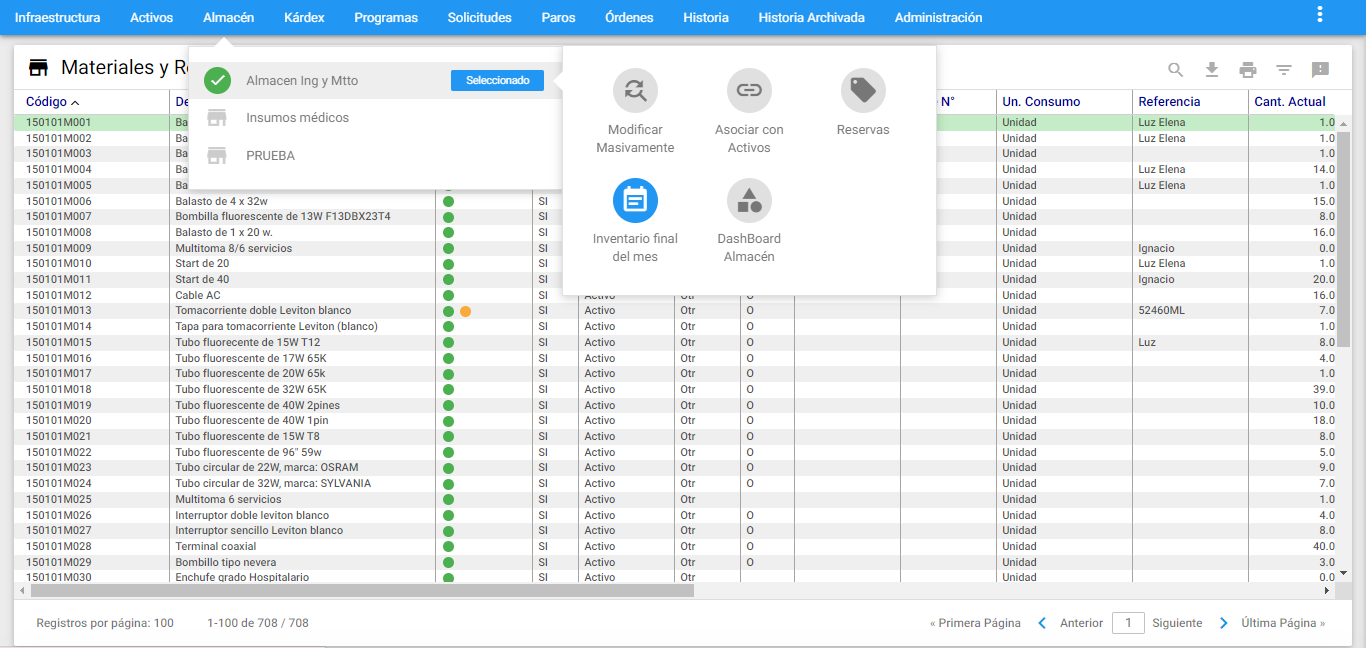1366x648 pixels.
Task: Click the Seleccionado button
Action: [497, 80]
